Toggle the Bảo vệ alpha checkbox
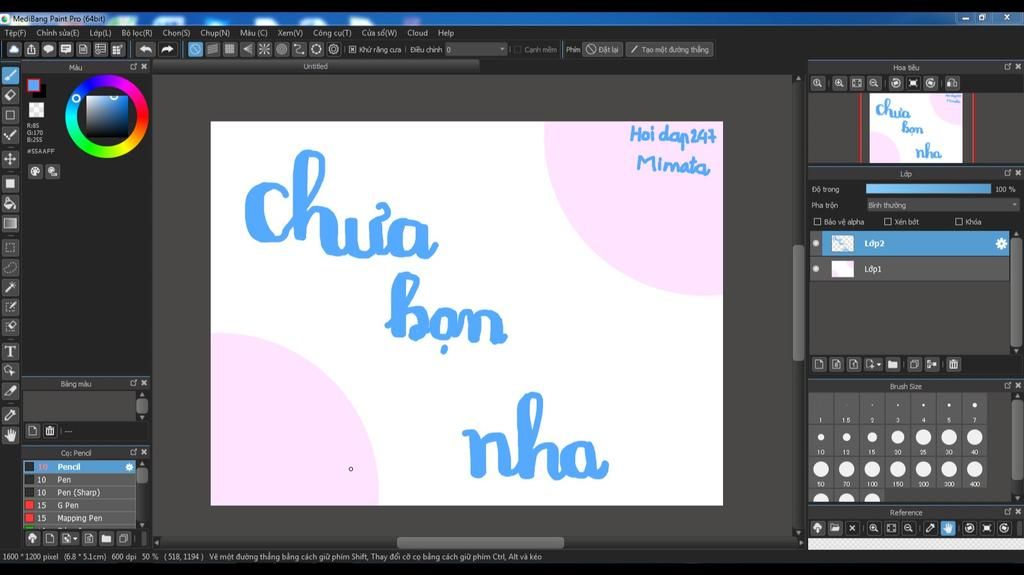The width and height of the screenshot is (1024, 575). tap(817, 222)
